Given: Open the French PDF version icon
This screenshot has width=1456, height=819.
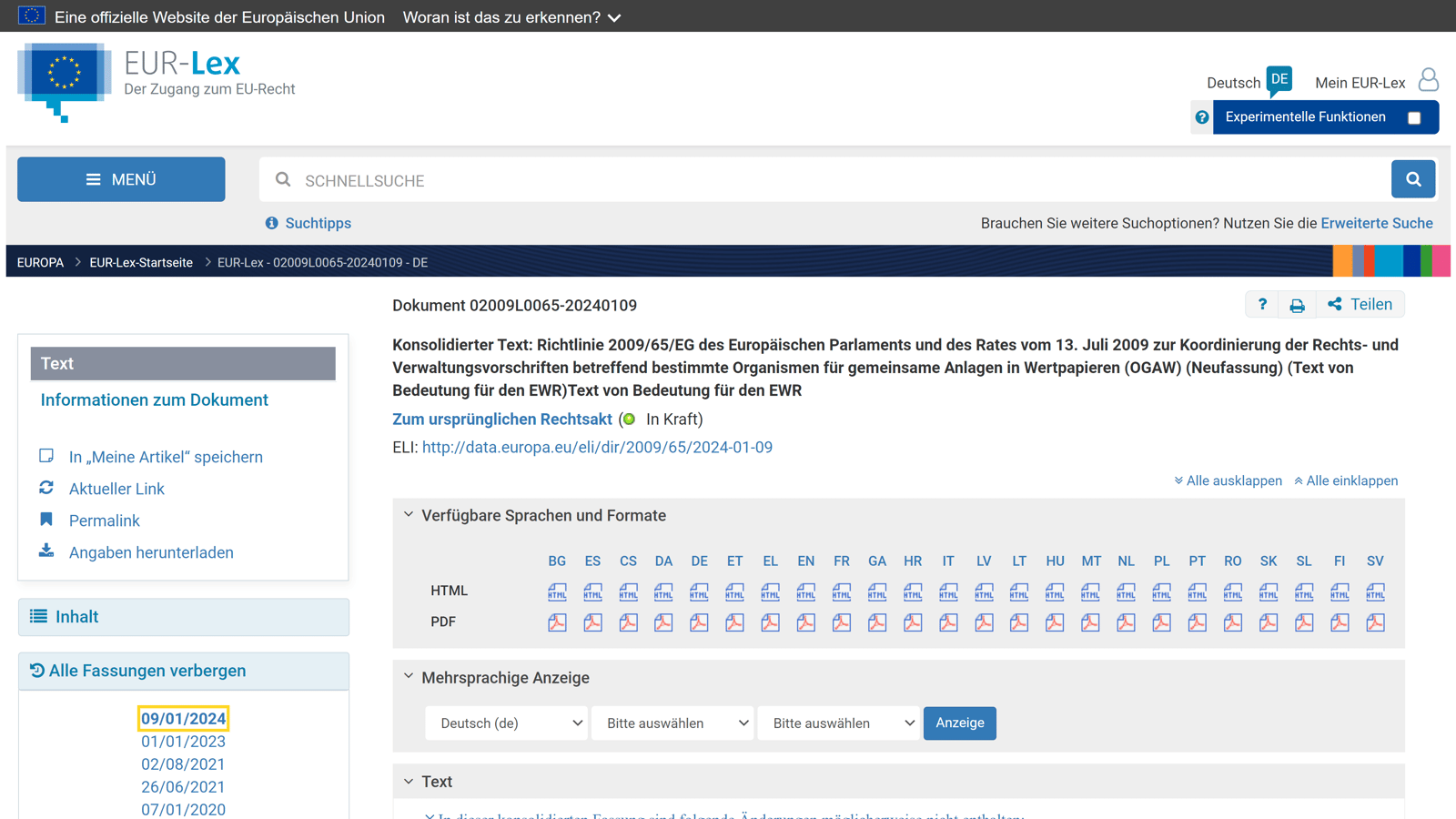Looking at the screenshot, I should [842, 623].
